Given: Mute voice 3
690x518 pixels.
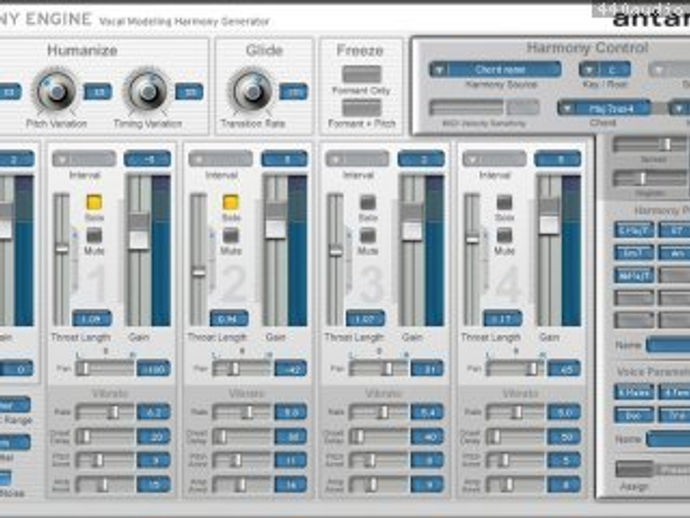Looking at the screenshot, I should [x=367, y=235].
